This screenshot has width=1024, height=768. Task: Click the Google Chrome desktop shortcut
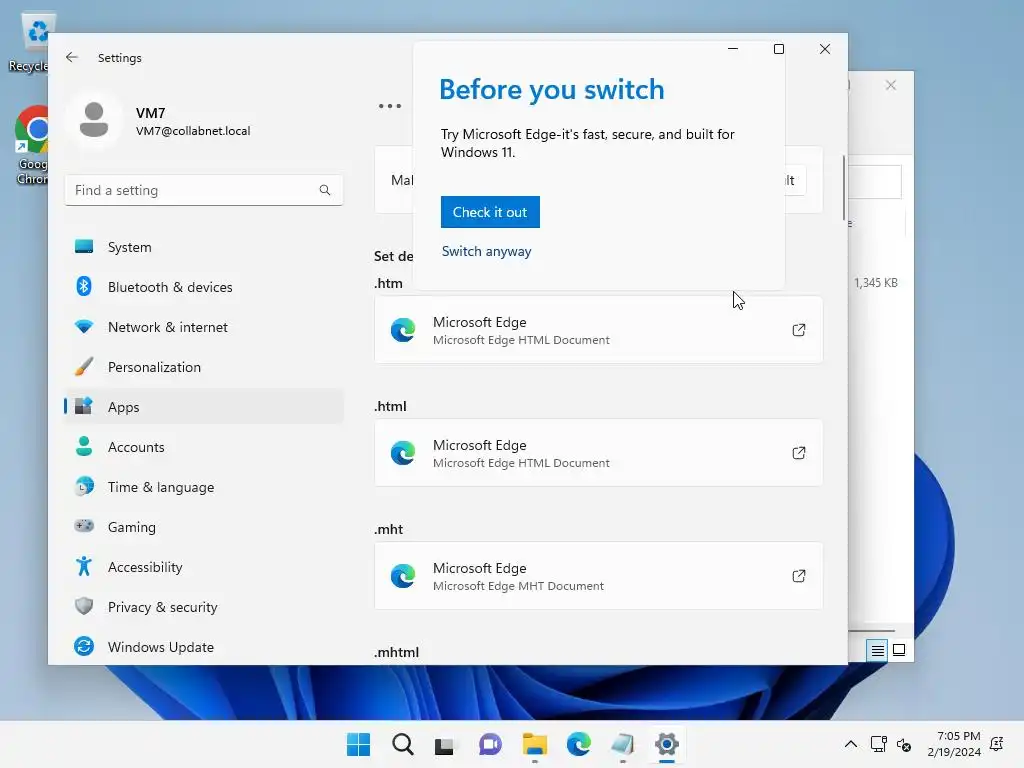pyautogui.click(x=31, y=145)
